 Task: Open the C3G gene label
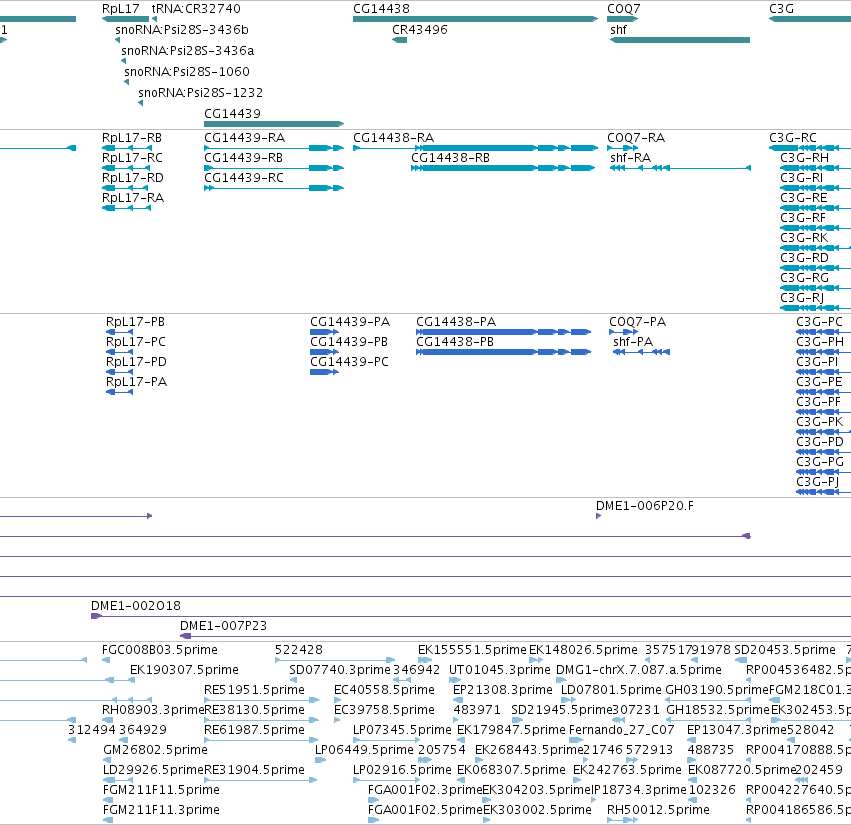point(781,9)
